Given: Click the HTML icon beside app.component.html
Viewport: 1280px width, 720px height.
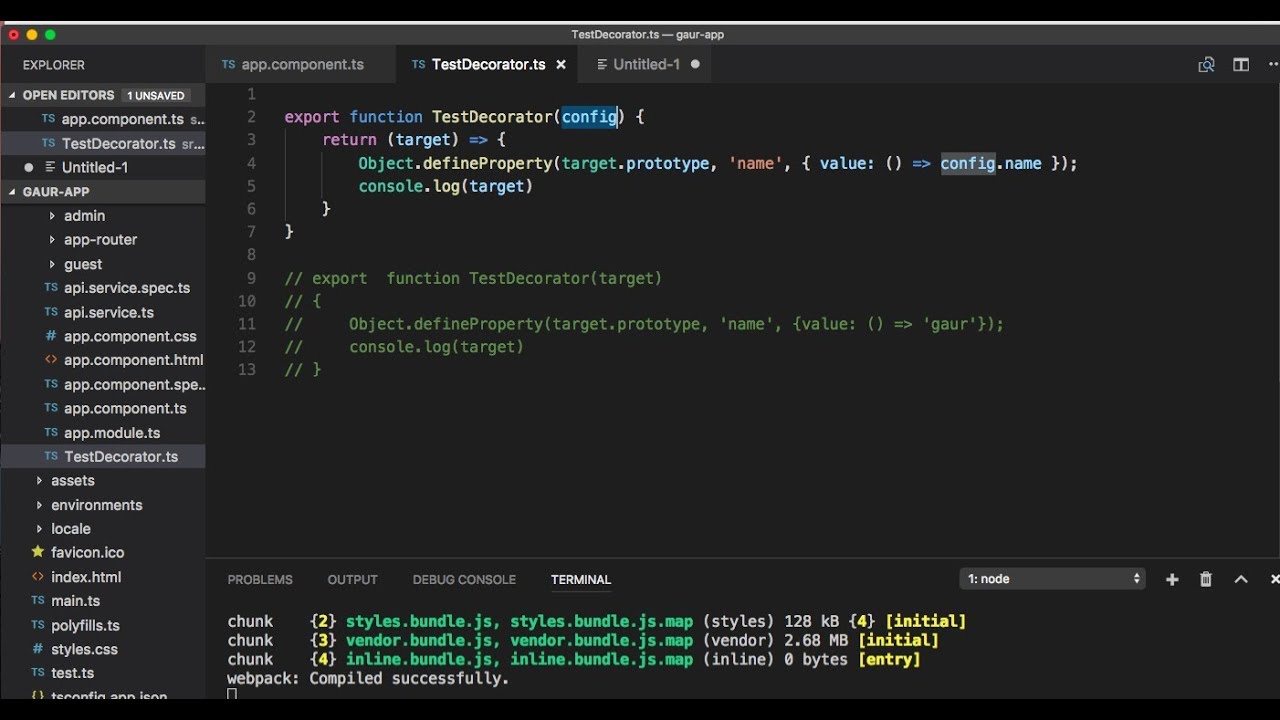Looking at the screenshot, I should tap(51, 360).
